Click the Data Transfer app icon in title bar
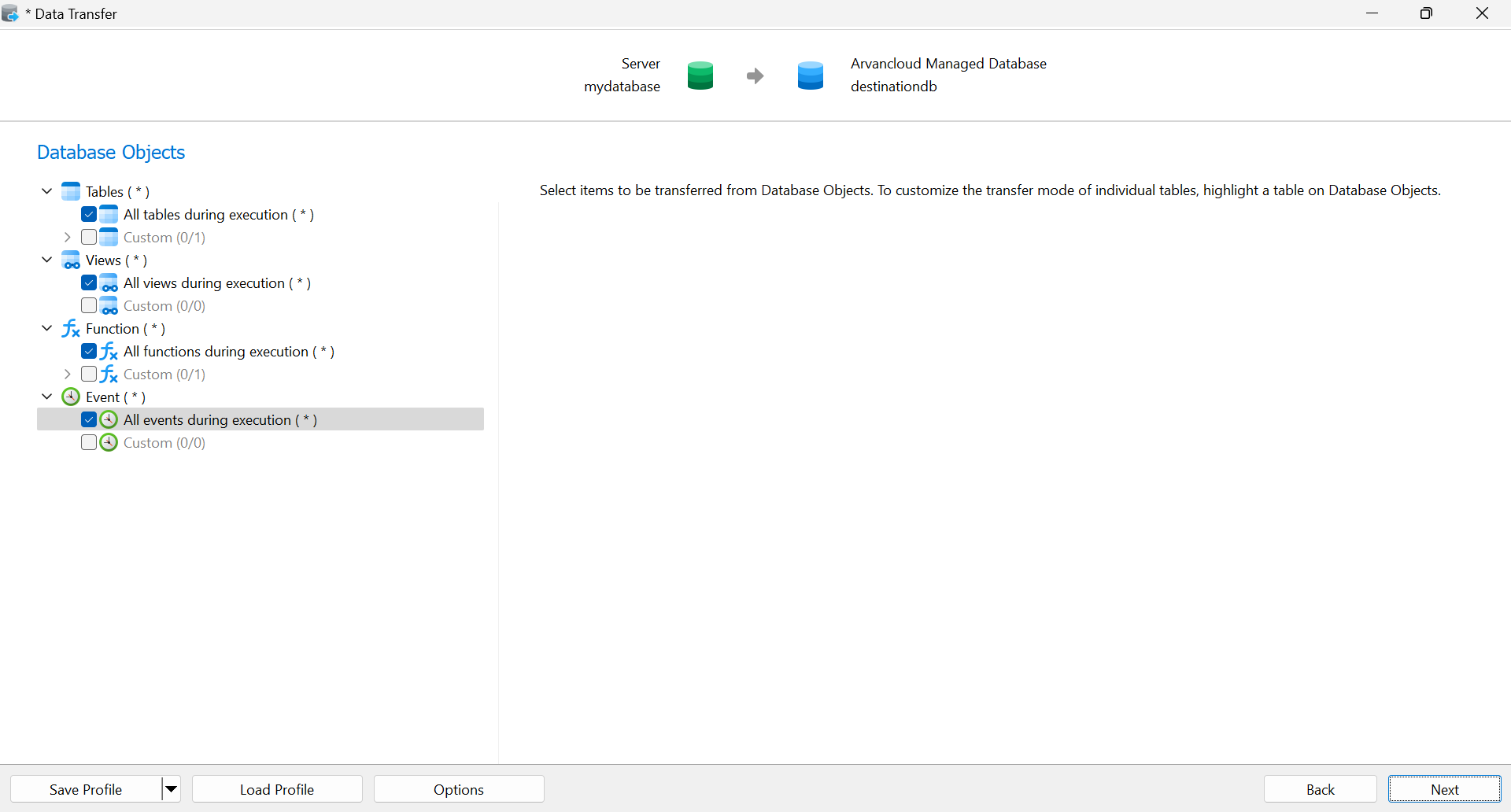 point(11,13)
